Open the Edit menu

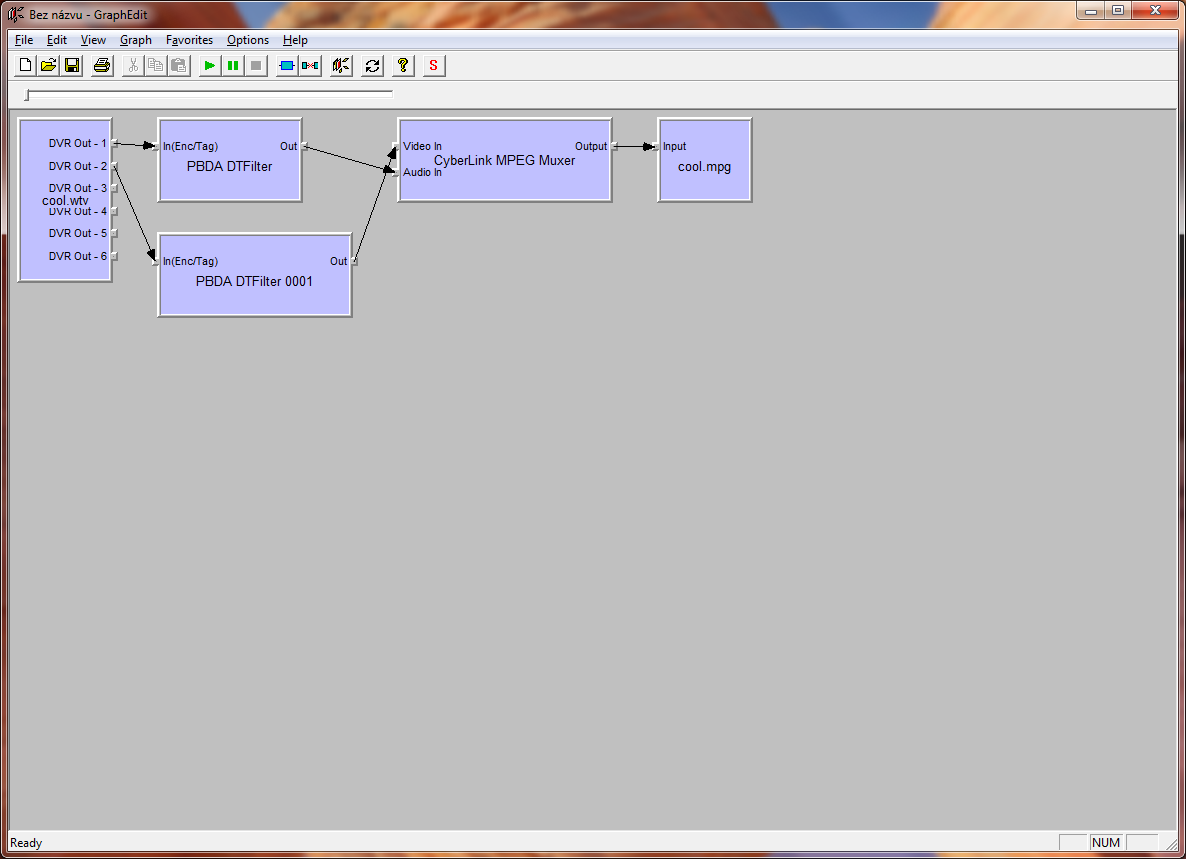57,40
